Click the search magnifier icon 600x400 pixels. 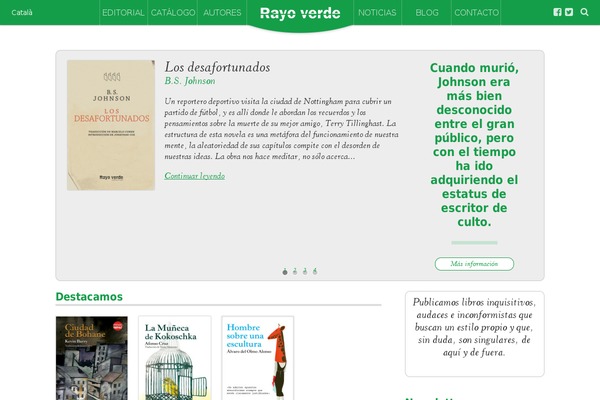(584, 12)
